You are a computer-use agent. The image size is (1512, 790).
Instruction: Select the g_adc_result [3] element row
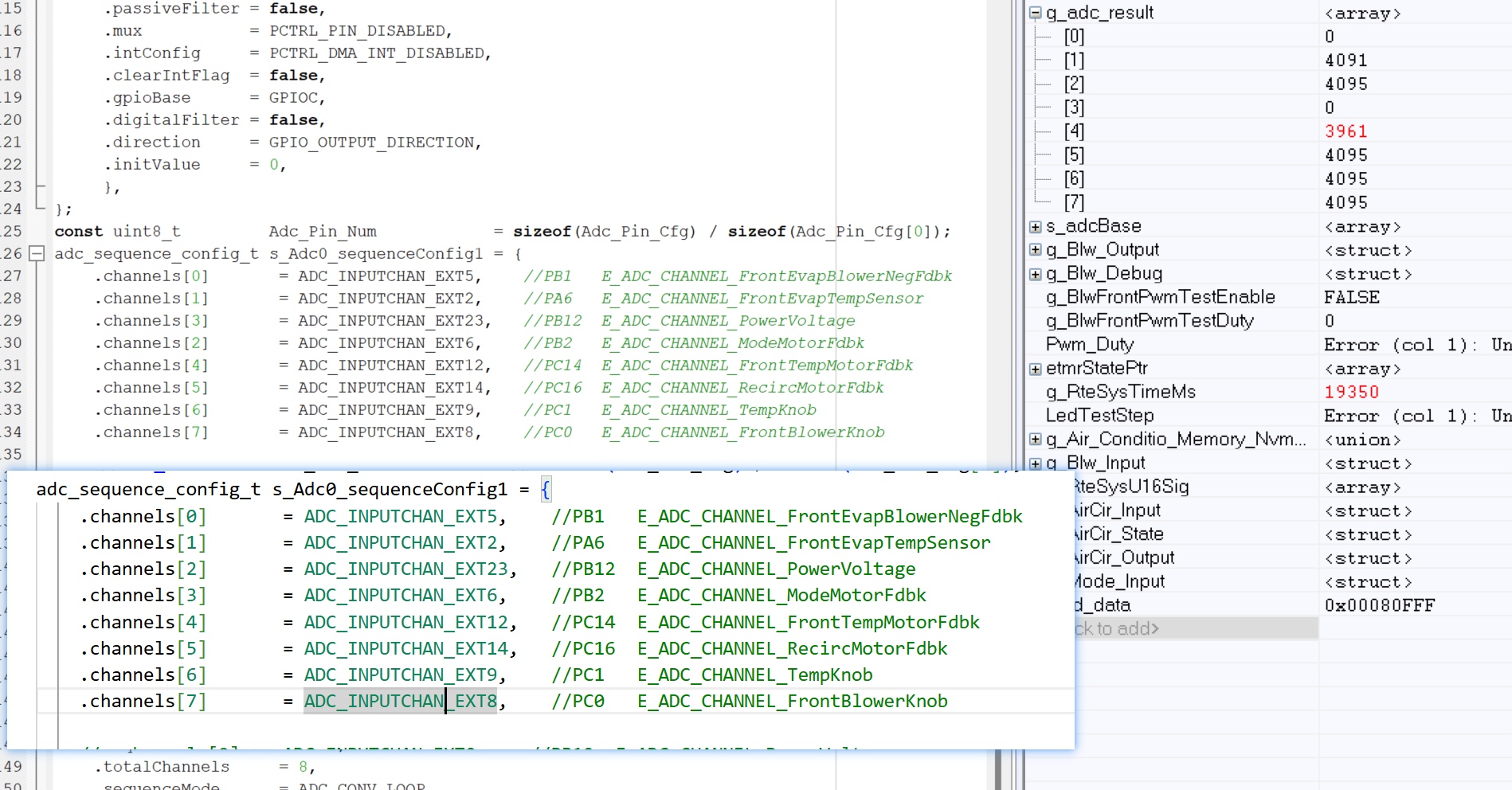[1268, 108]
